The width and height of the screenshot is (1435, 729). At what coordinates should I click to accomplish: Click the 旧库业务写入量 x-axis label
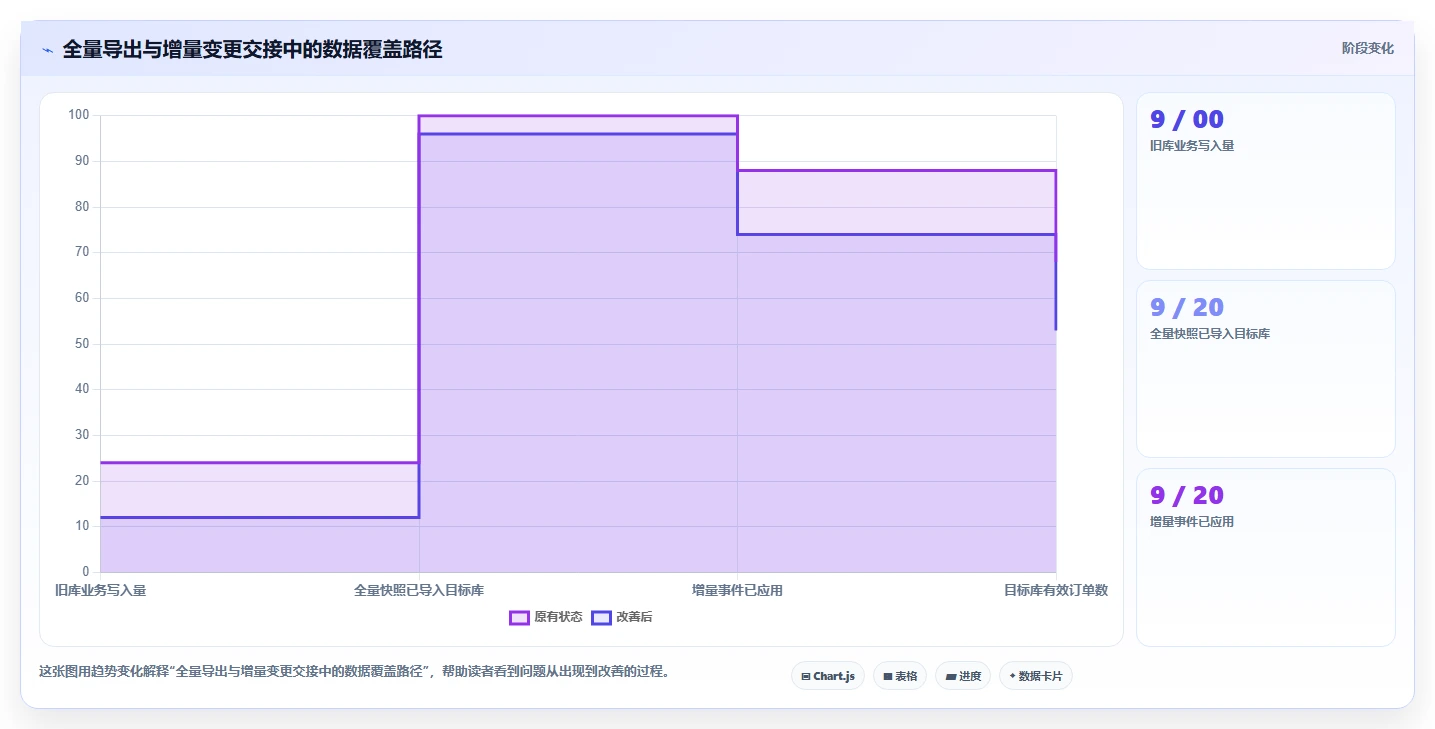pos(100,590)
